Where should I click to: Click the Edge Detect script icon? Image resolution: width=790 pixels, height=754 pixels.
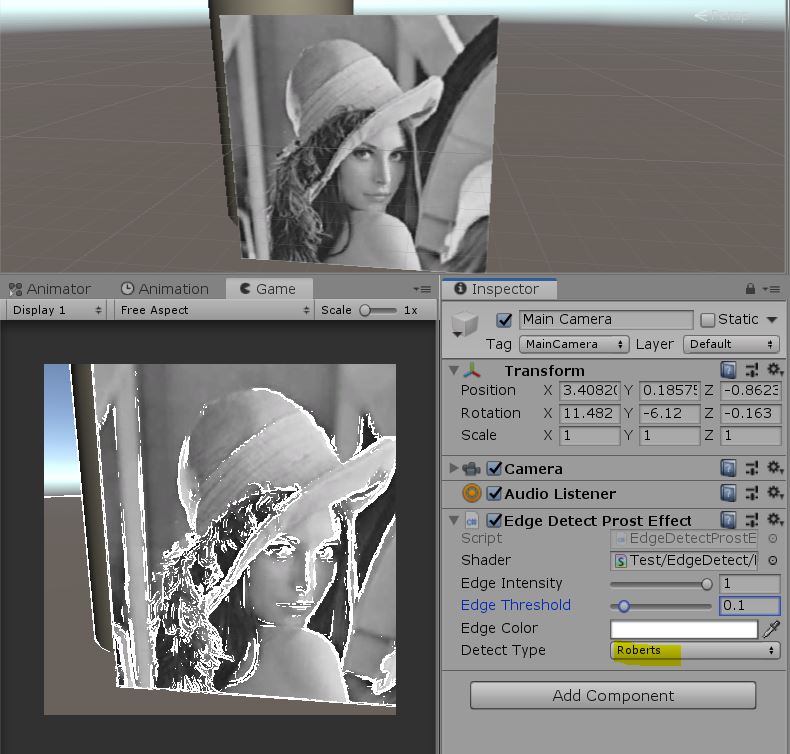coord(472,520)
